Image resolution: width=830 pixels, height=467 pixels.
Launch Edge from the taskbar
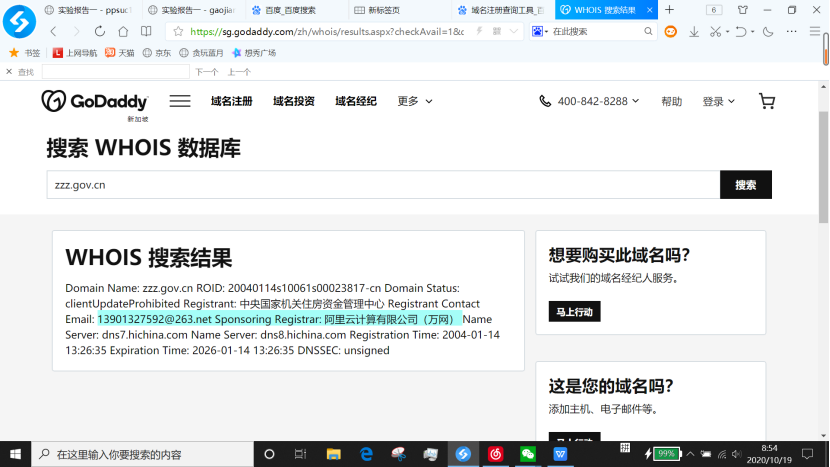click(366, 454)
